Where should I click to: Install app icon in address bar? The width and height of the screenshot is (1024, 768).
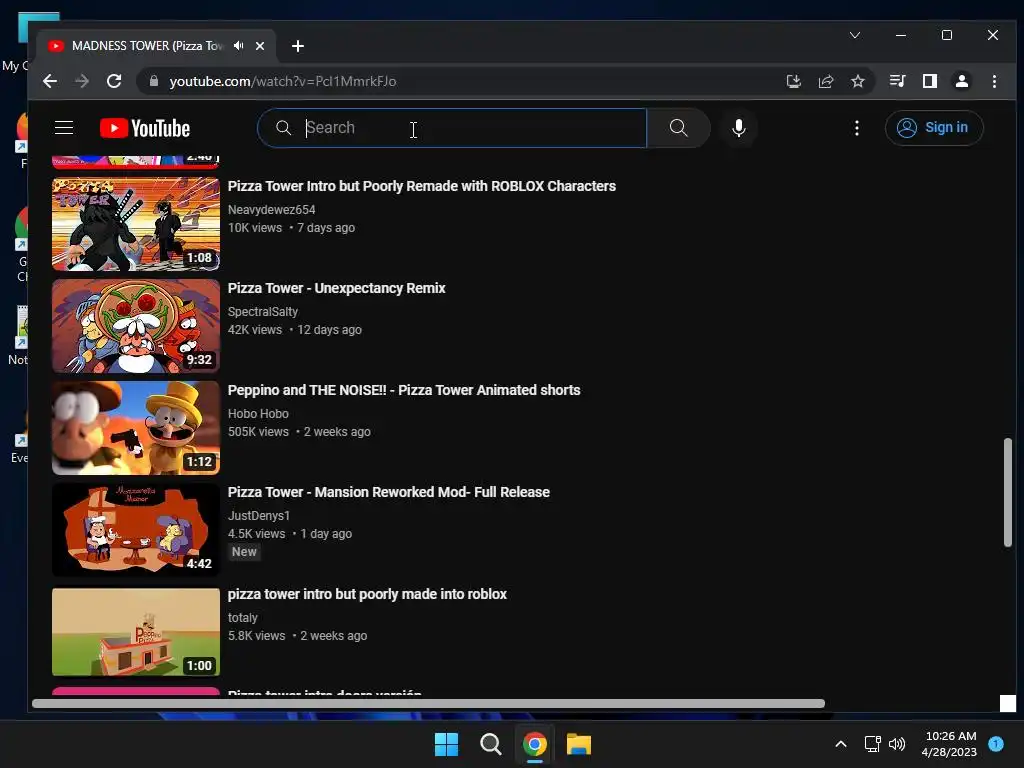793,81
